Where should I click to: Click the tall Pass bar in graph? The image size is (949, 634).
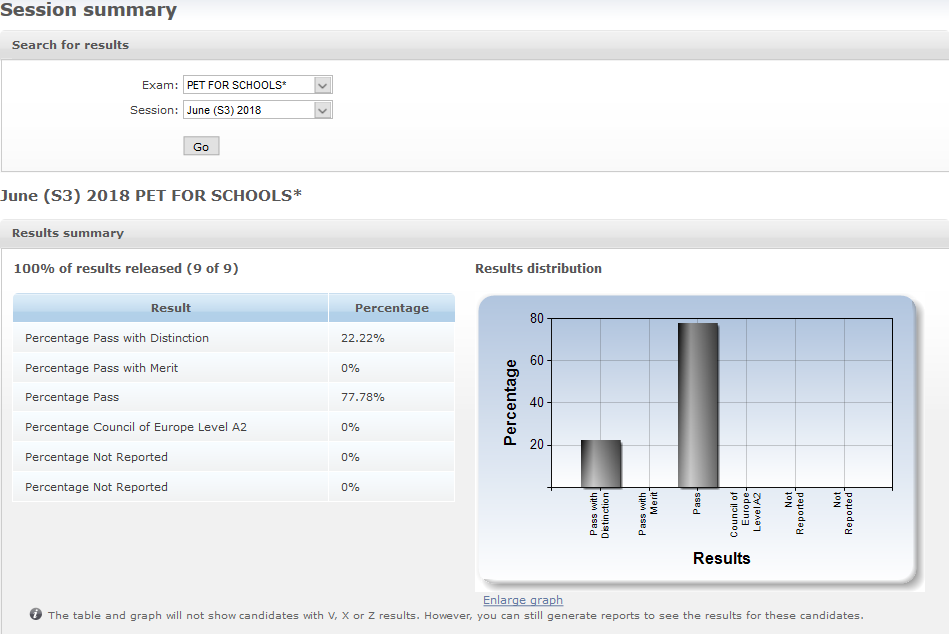coord(698,405)
